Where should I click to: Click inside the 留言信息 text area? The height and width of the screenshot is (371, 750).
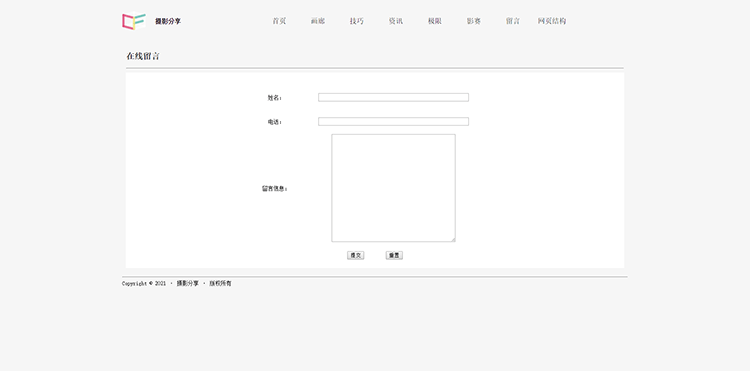393,188
